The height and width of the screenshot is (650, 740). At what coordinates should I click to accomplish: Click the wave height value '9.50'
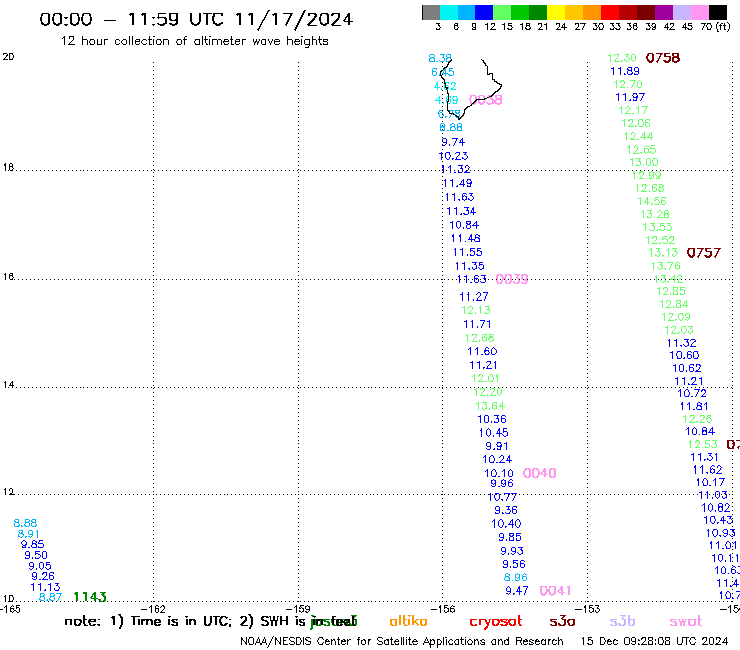tap(35, 555)
